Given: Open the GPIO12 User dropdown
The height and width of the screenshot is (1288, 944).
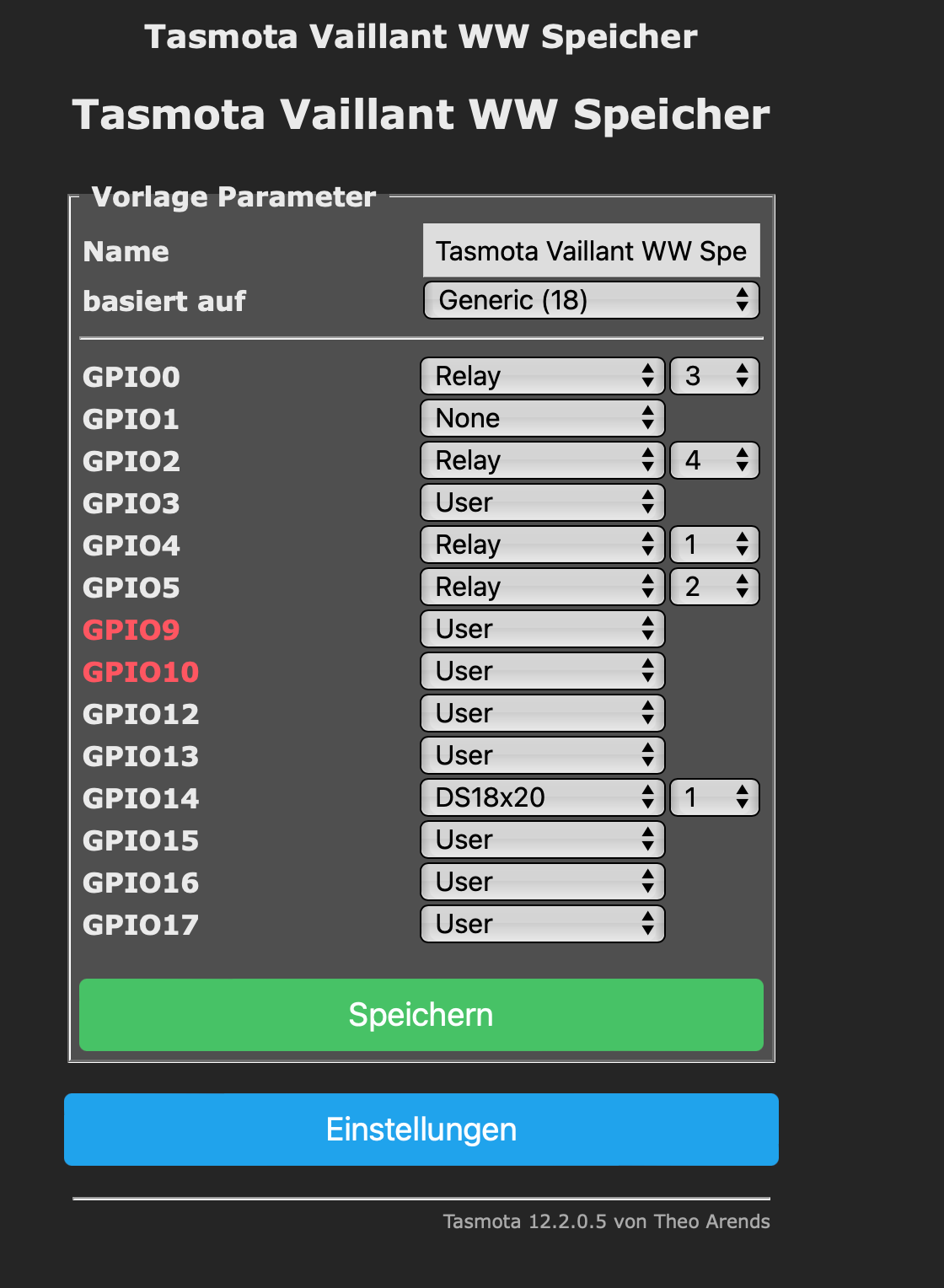Looking at the screenshot, I should pos(542,713).
